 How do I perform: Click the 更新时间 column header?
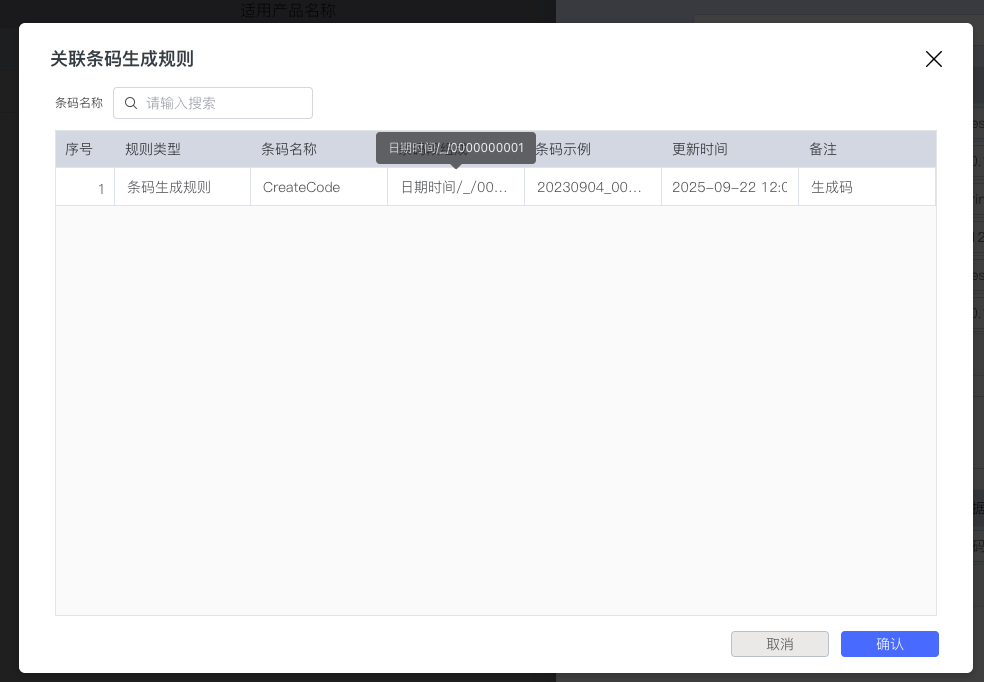[700, 149]
